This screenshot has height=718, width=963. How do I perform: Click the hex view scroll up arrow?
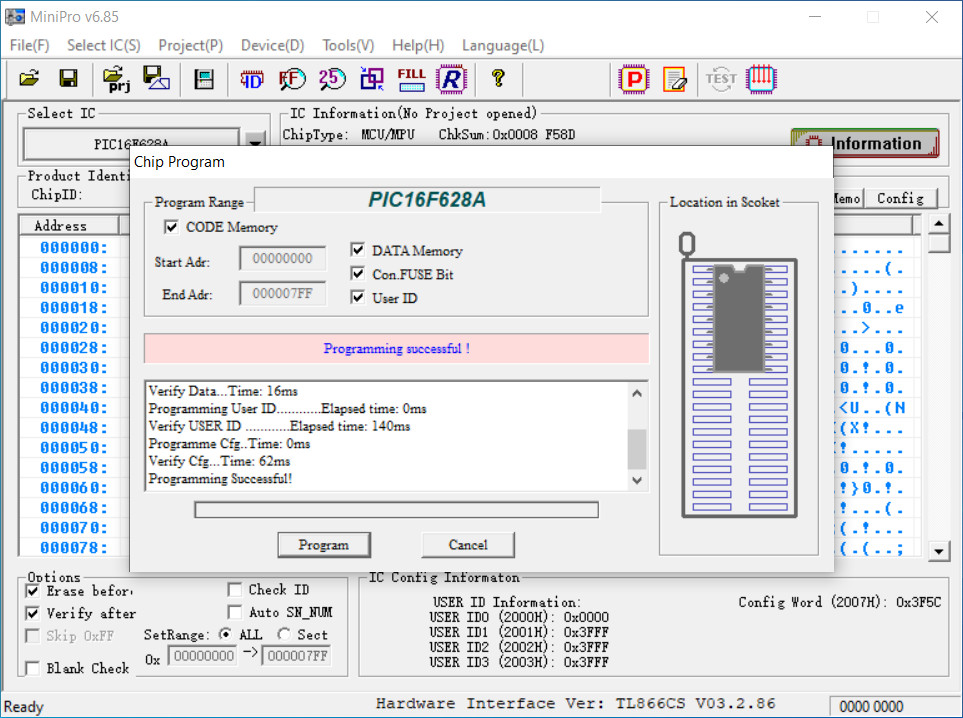click(x=938, y=224)
